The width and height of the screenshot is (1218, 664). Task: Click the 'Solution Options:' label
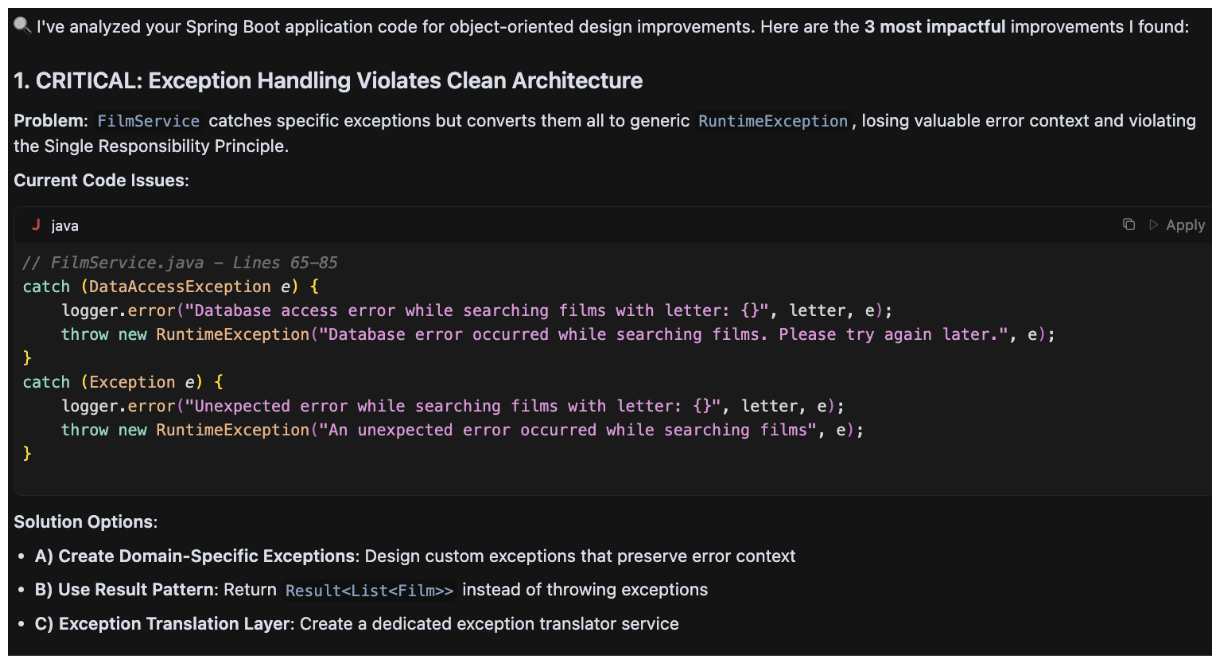pyautogui.click(x=86, y=522)
